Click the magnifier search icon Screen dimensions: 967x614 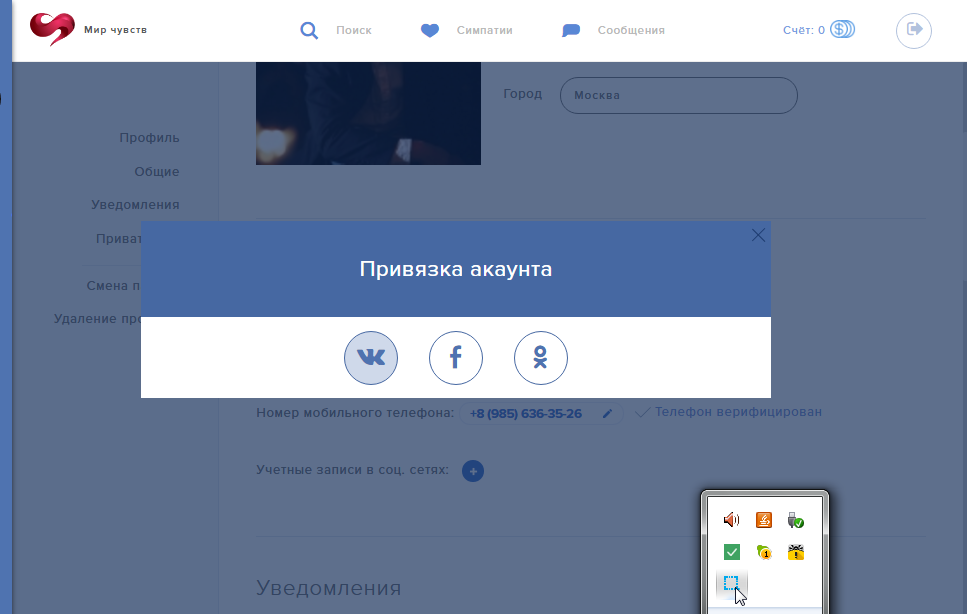coord(309,30)
